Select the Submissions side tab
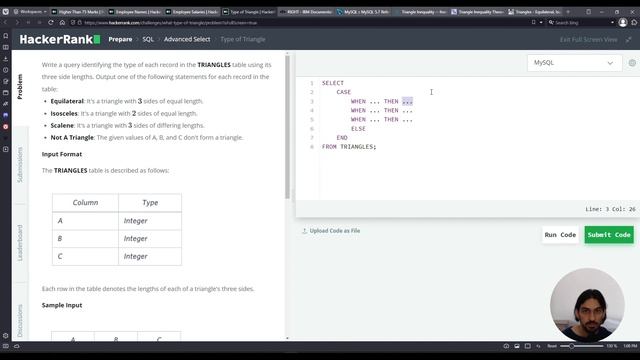Image resolution: width=640 pixels, height=360 pixels. (x=20, y=164)
